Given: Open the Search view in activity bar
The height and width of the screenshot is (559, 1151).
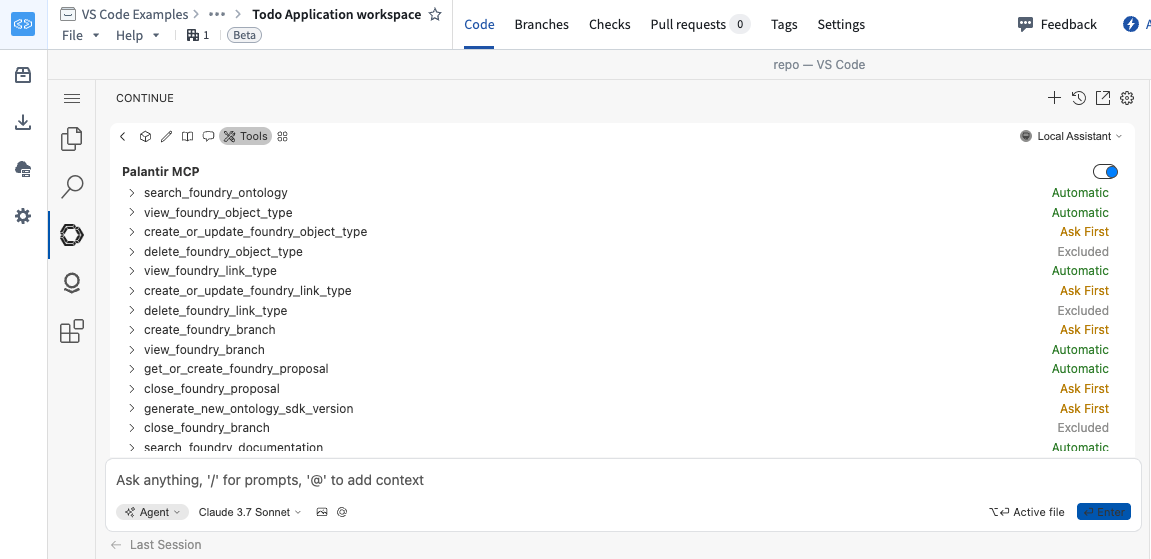Looking at the screenshot, I should click(x=72, y=186).
